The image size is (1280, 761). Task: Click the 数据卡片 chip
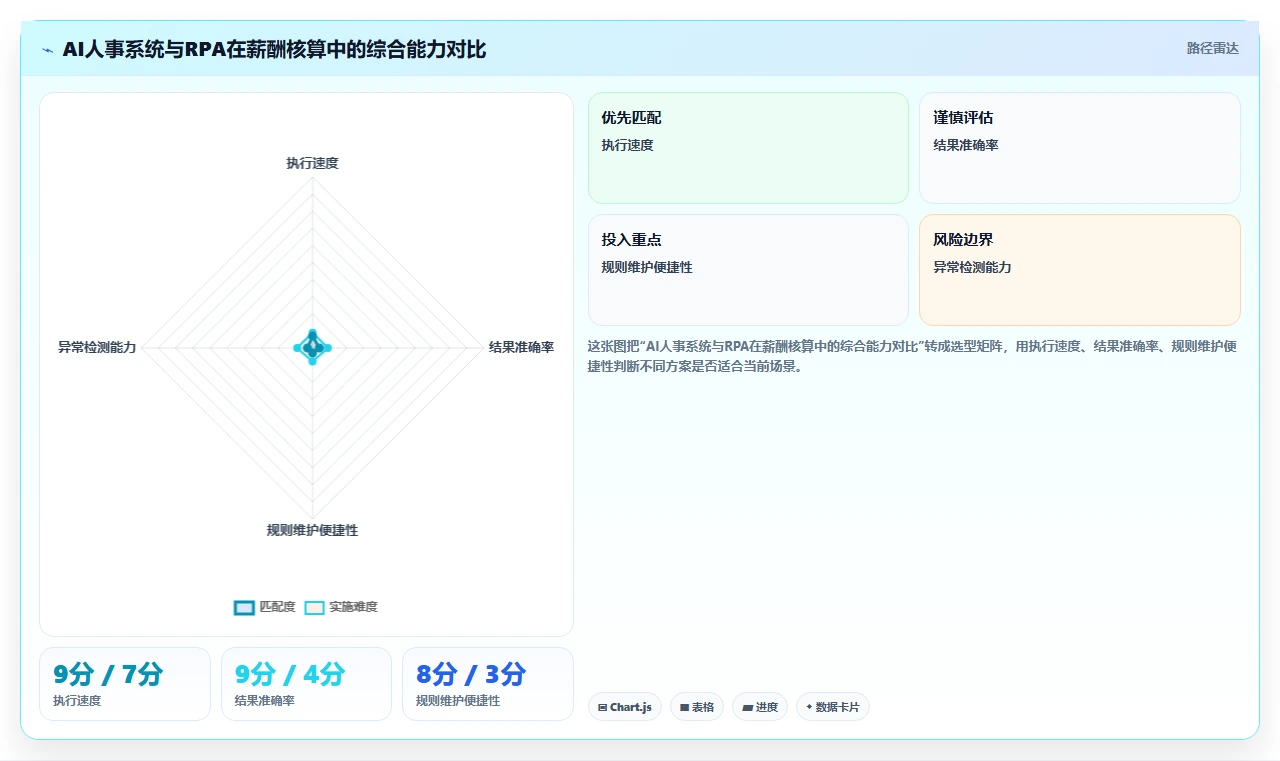[833, 707]
